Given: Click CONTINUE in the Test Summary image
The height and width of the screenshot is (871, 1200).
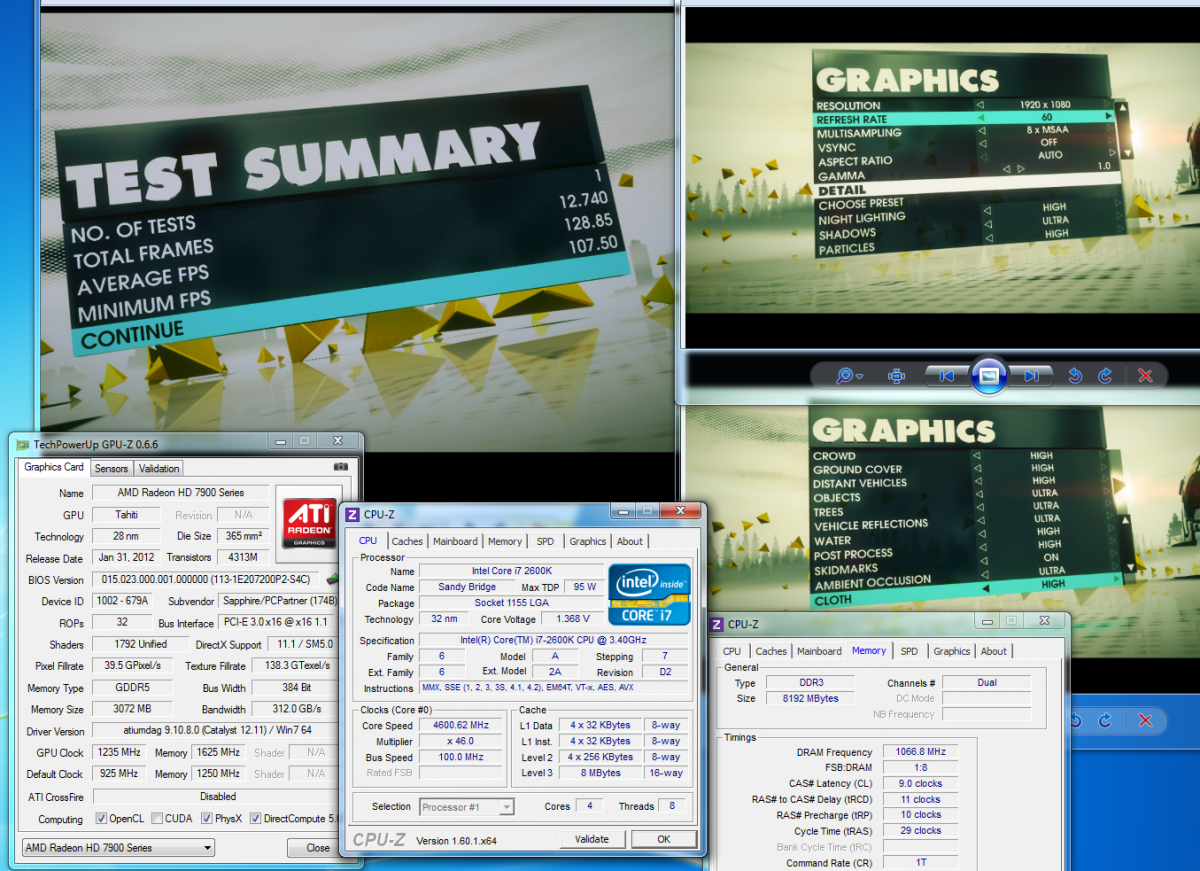Looking at the screenshot, I should [133, 335].
